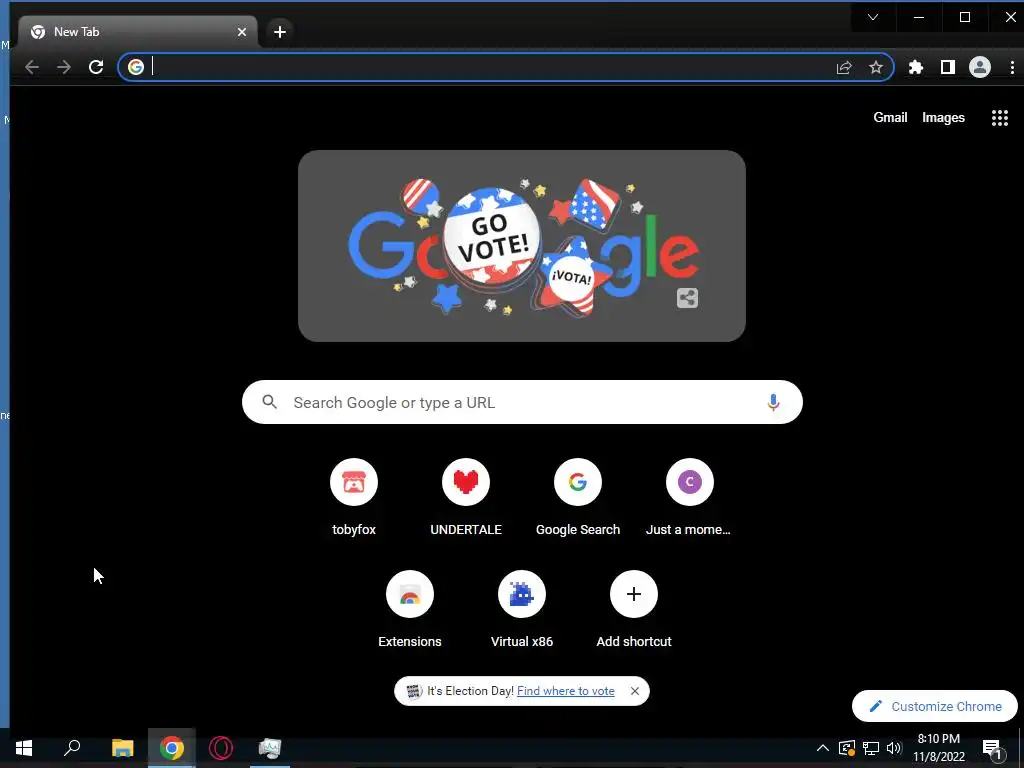Open the volume control
Viewport: 1024px width, 768px height.
(894, 748)
